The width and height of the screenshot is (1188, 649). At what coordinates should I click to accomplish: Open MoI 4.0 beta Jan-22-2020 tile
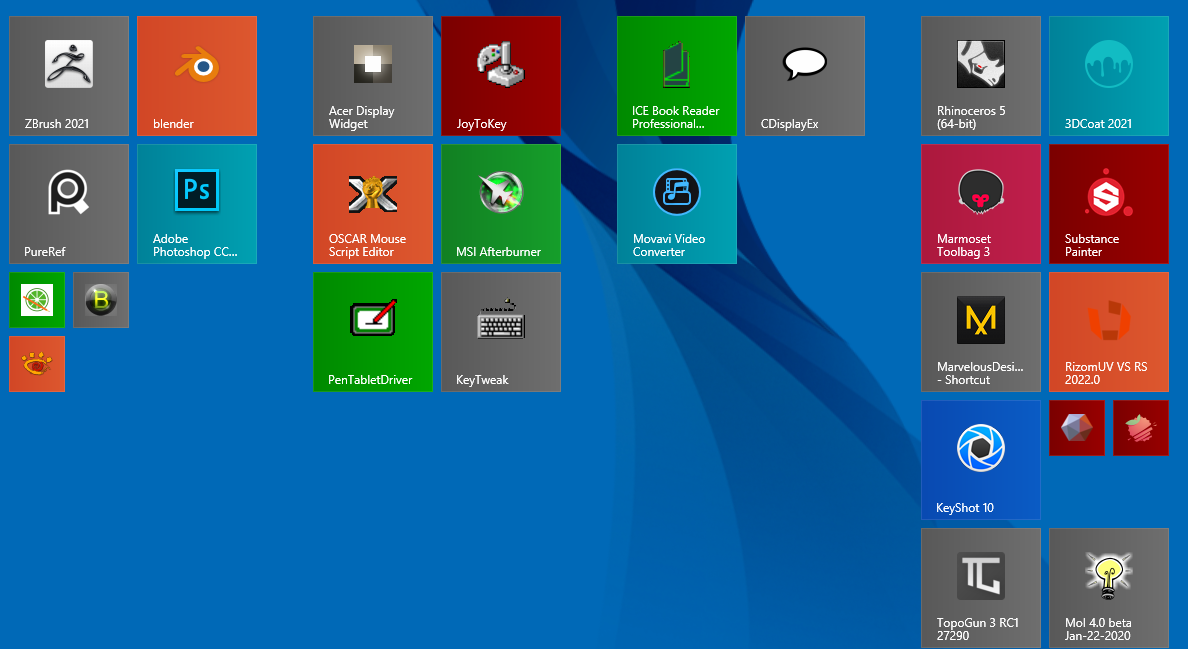point(1108,588)
